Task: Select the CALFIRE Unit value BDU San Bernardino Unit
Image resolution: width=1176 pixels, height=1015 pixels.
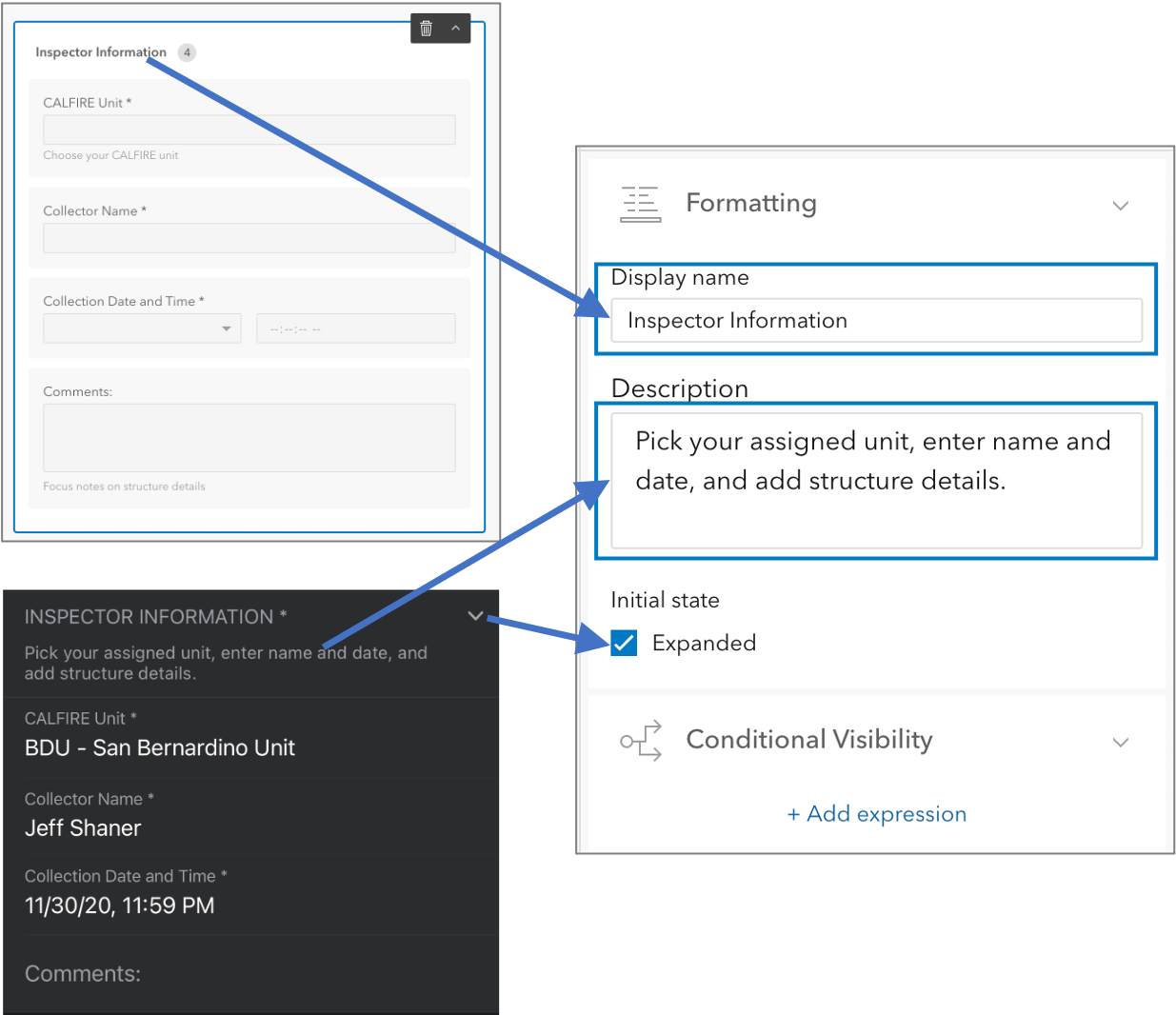Action: tap(160, 748)
